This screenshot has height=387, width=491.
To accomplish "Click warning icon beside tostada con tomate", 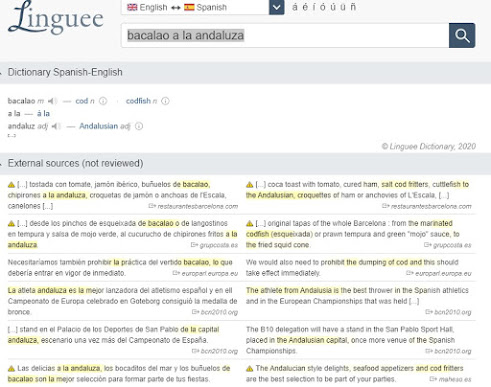I will point(11,185).
